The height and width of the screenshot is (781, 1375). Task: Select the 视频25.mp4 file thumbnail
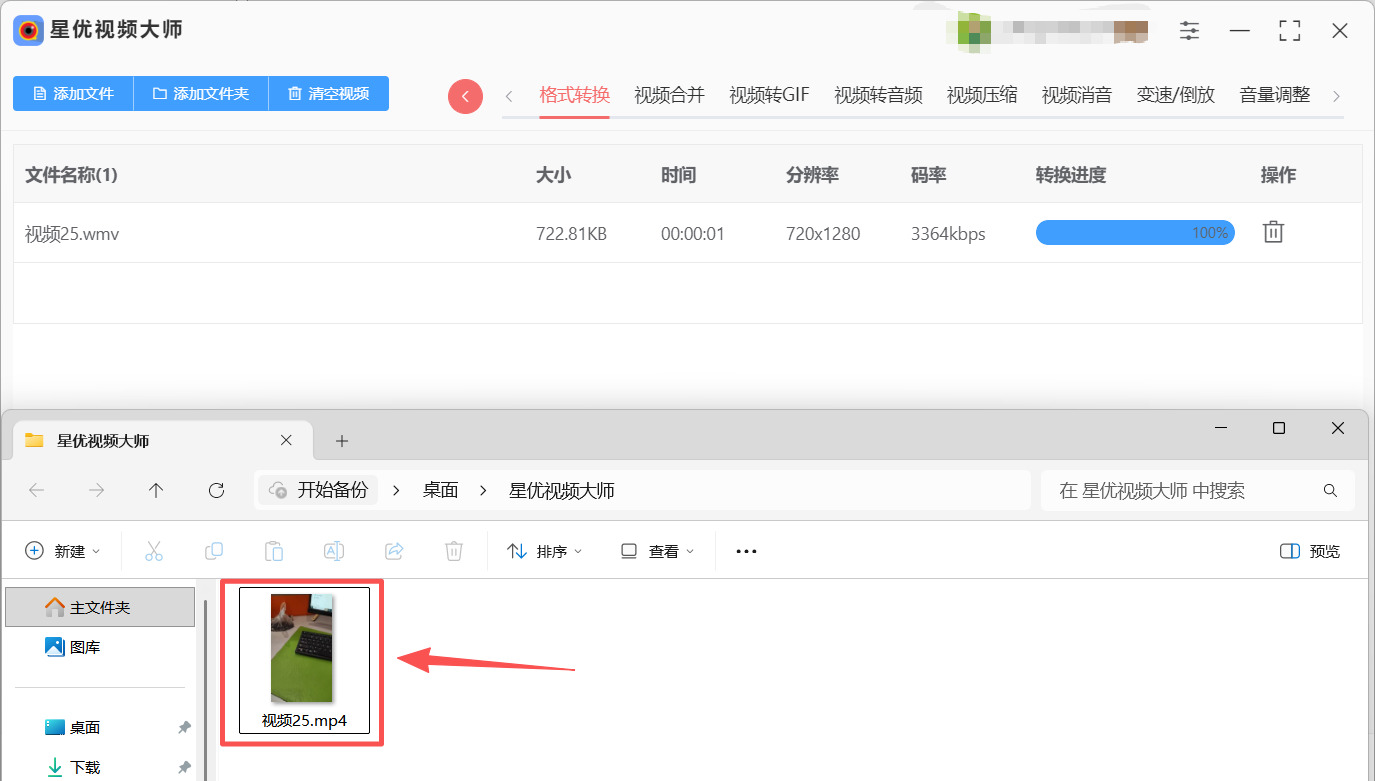coord(303,661)
